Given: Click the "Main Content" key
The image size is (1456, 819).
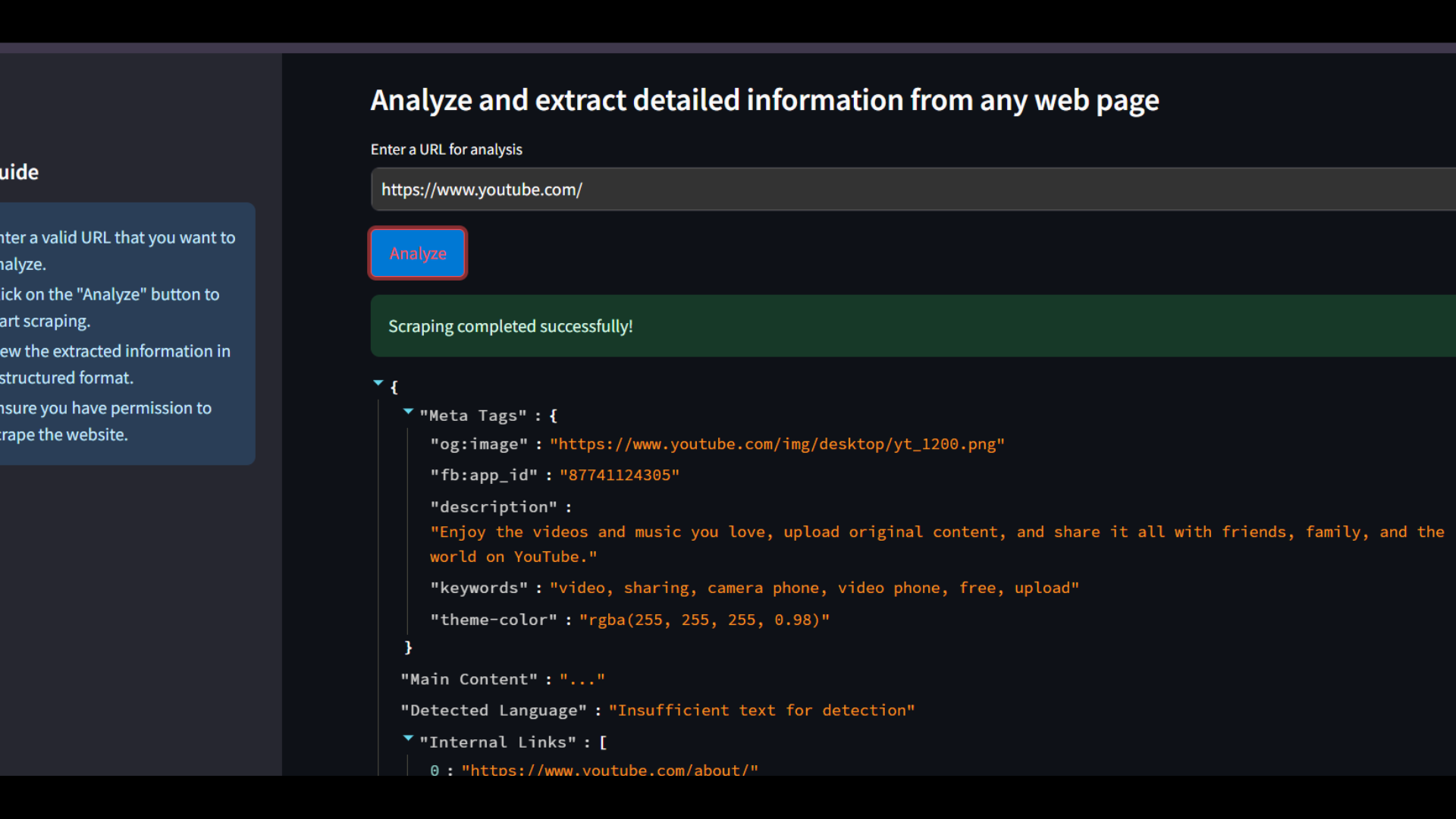Looking at the screenshot, I should [x=469, y=679].
